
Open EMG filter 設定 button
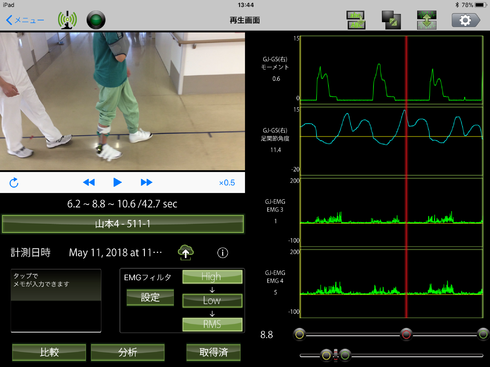(x=150, y=297)
